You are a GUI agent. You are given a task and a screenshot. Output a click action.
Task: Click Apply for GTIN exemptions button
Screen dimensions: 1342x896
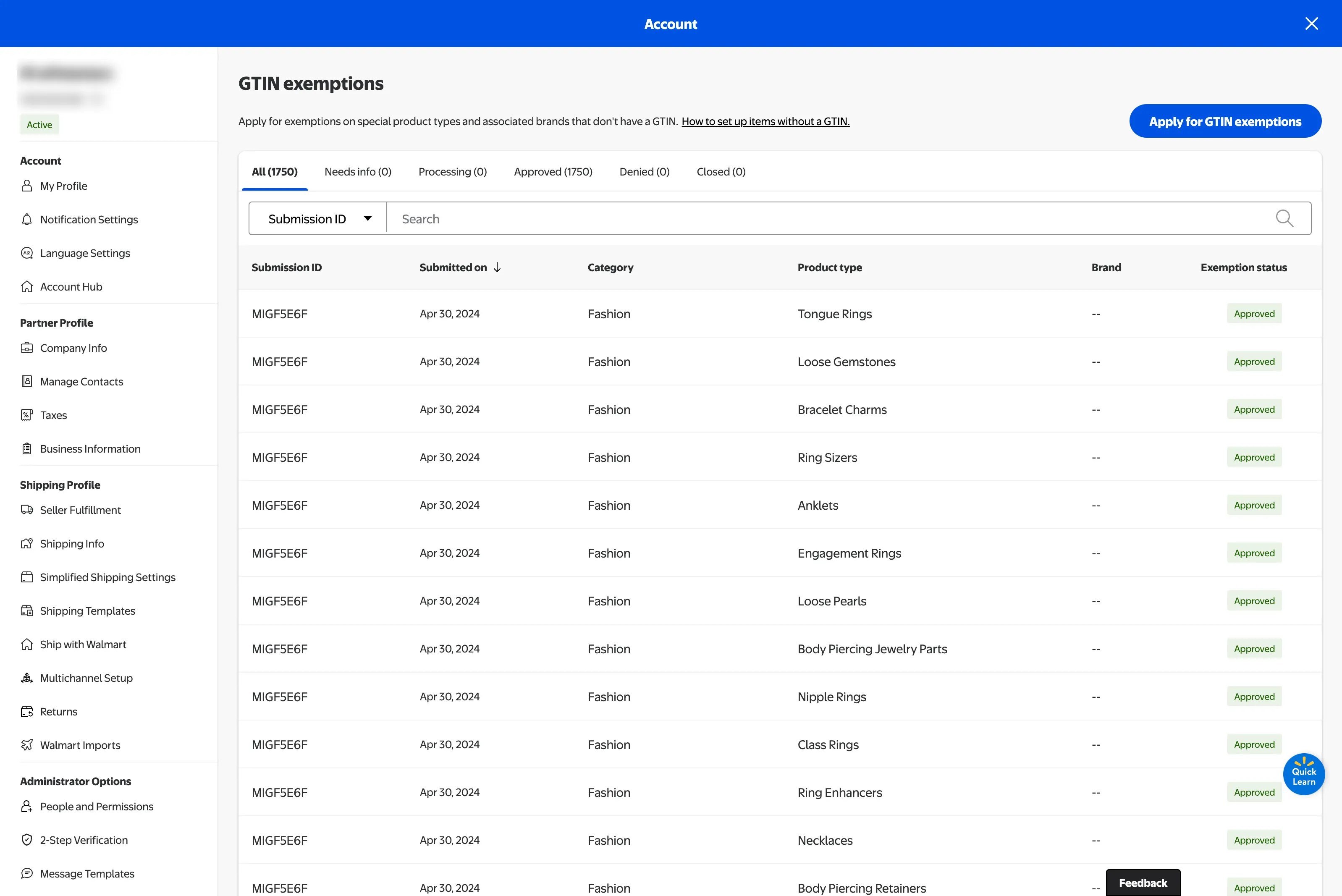(1224, 121)
